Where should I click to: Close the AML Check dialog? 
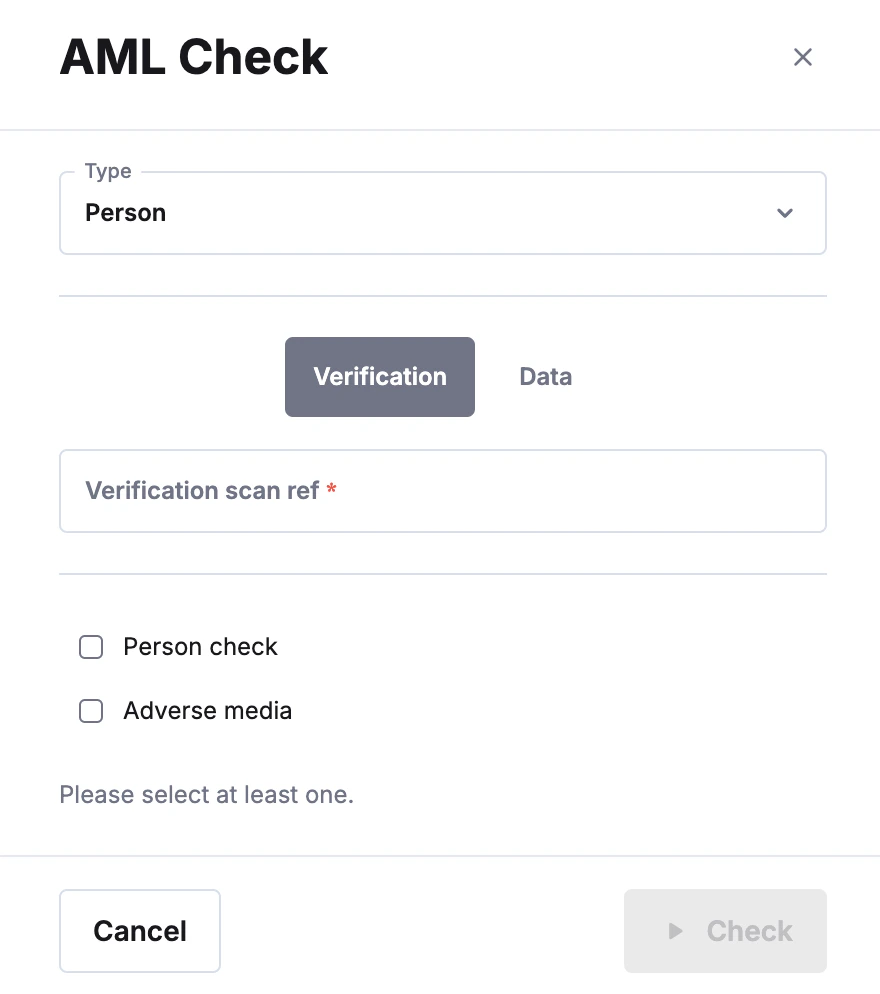(802, 57)
